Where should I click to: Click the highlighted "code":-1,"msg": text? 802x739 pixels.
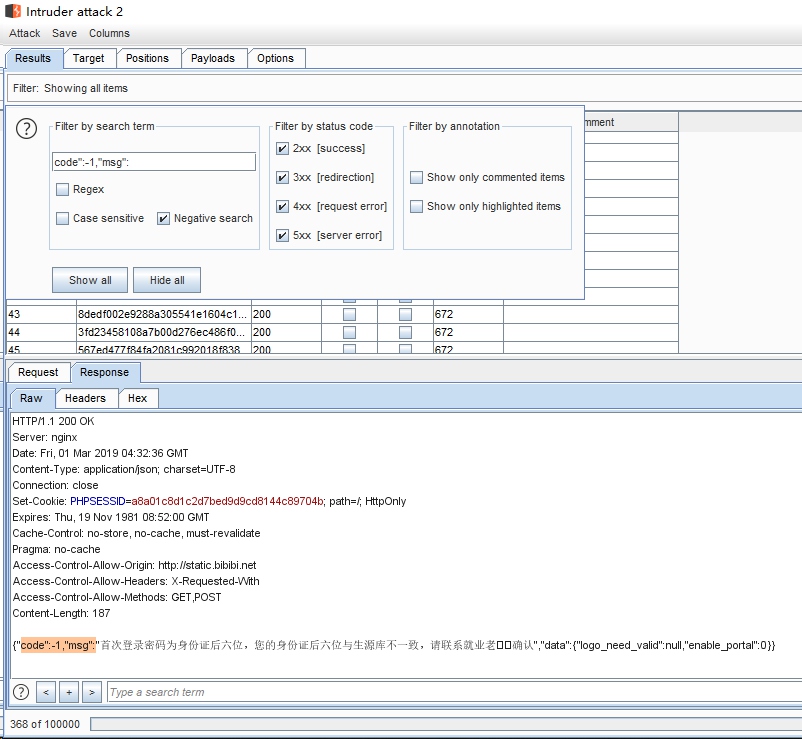[58, 645]
